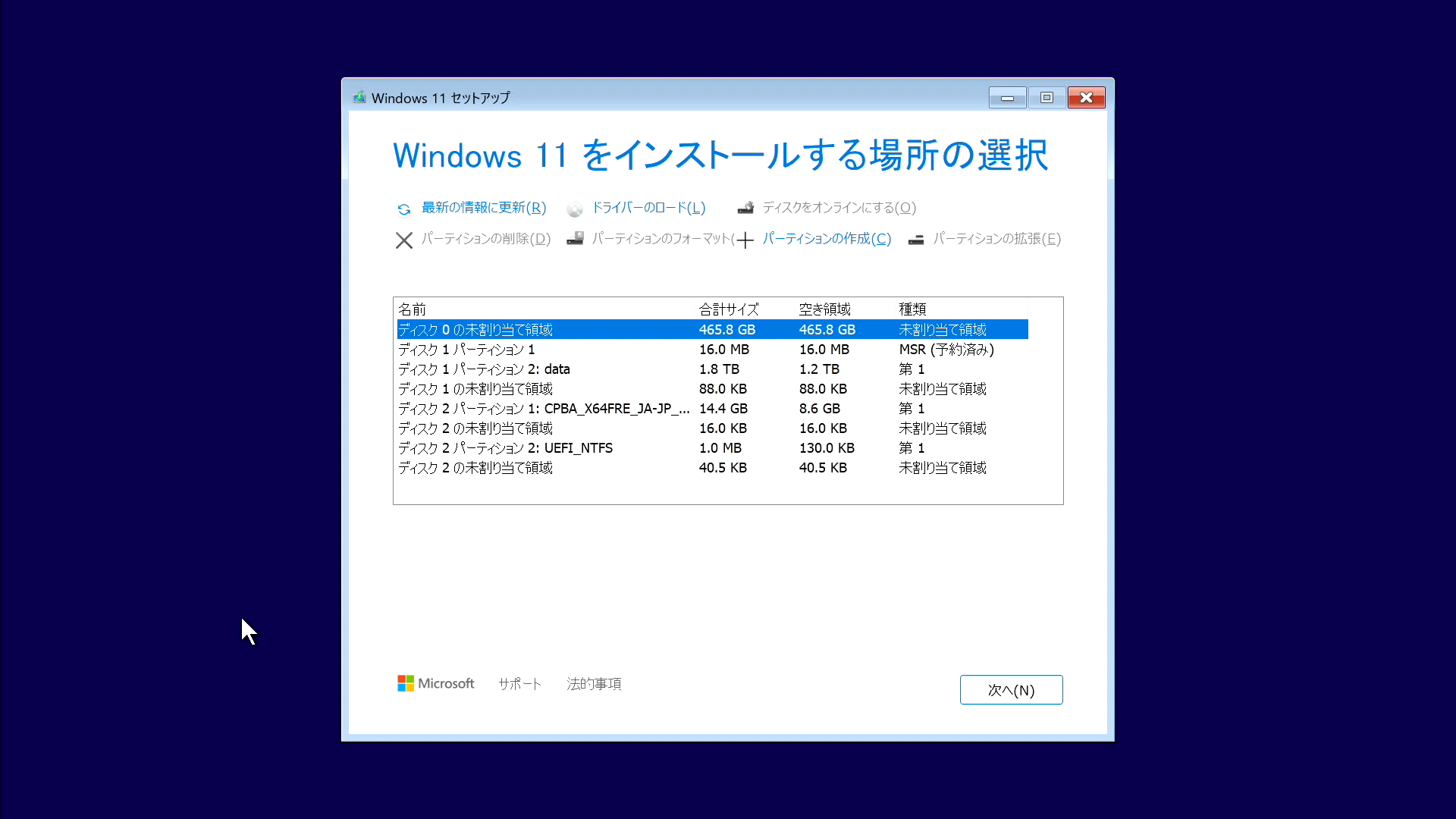This screenshot has width=1456, height=819.
Task: Click the Windows setup icon in title bar
Action: coord(359,97)
